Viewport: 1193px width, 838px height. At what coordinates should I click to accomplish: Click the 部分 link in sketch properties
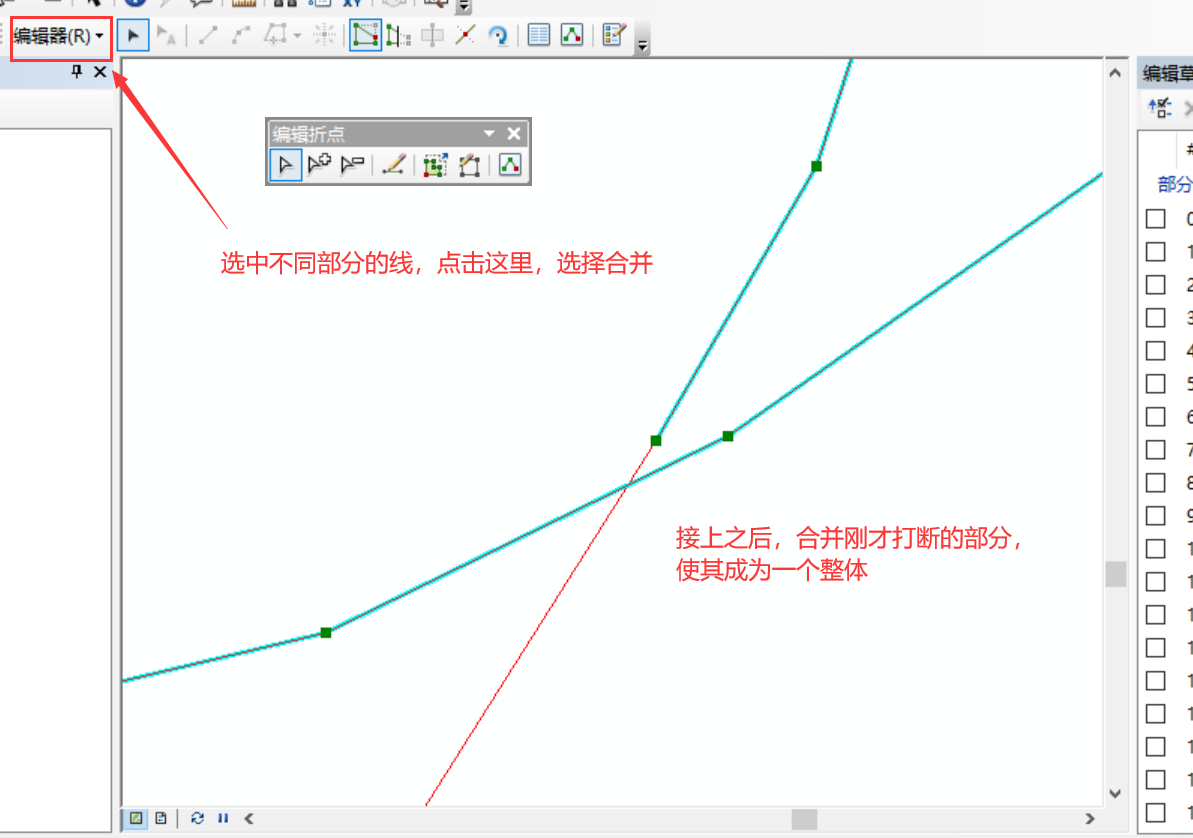click(x=1174, y=184)
